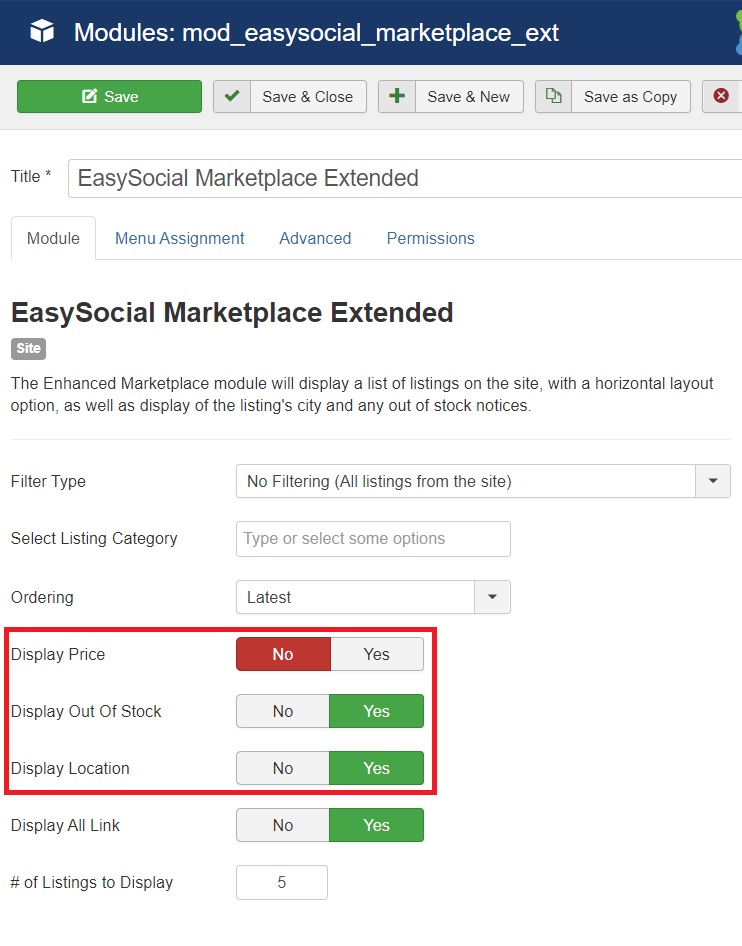Go to the Permissions tab
742x946 pixels.
coord(430,238)
